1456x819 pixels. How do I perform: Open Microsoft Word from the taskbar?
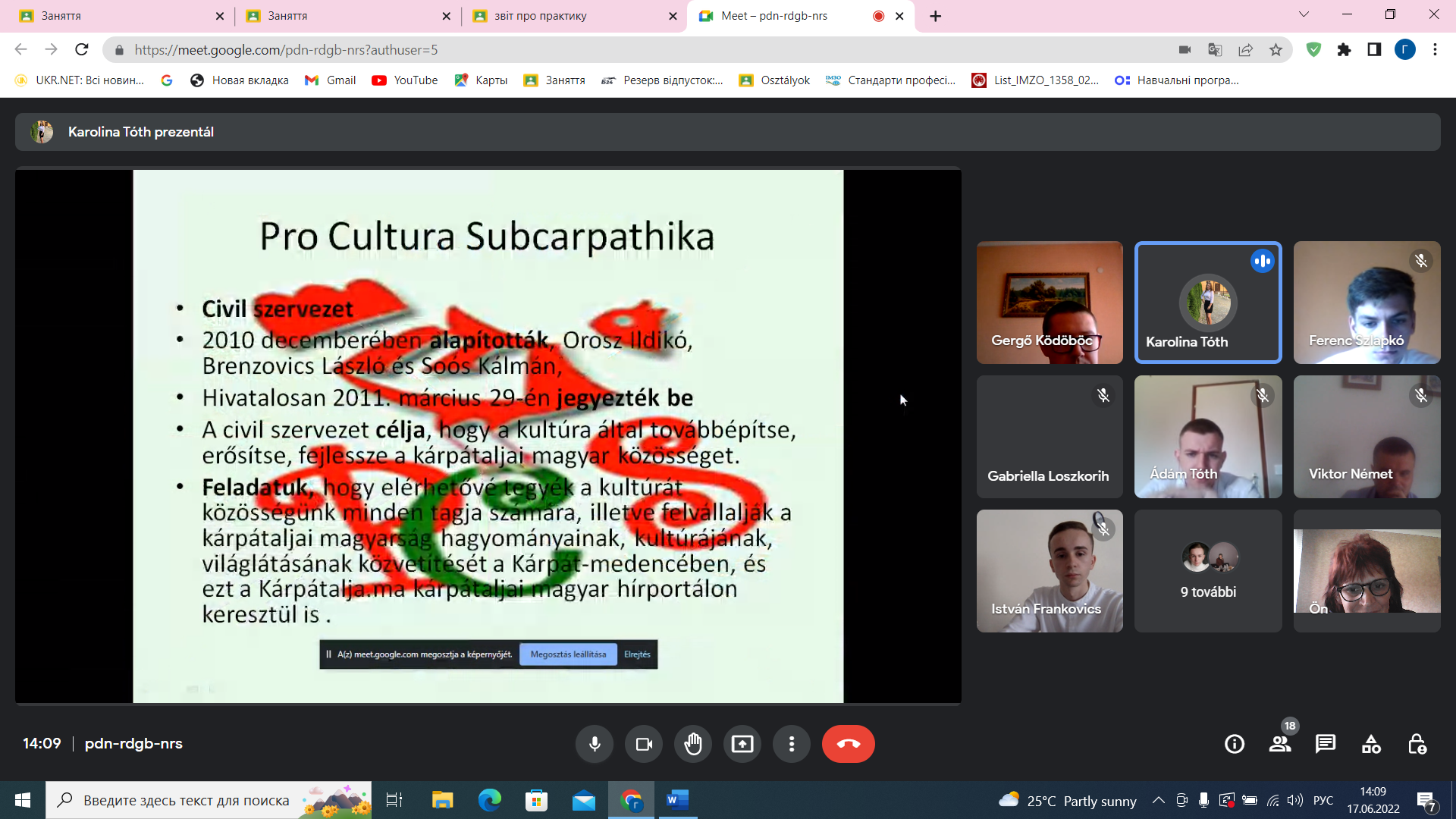(677, 800)
